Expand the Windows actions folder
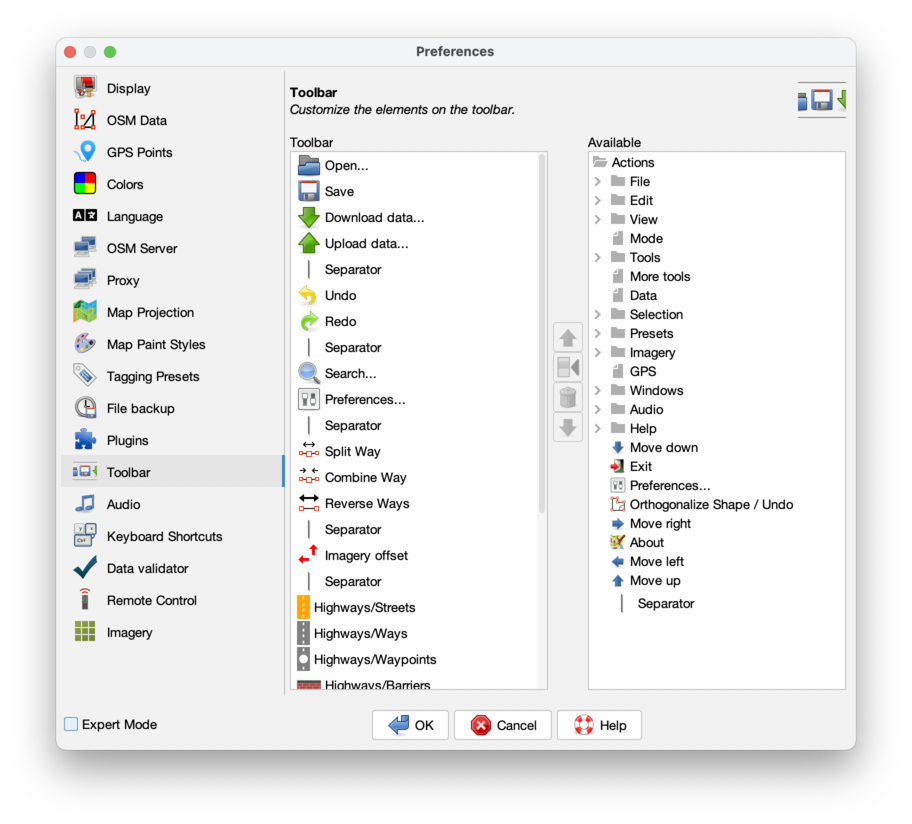The width and height of the screenshot is (912, 824). pos(598,391)
